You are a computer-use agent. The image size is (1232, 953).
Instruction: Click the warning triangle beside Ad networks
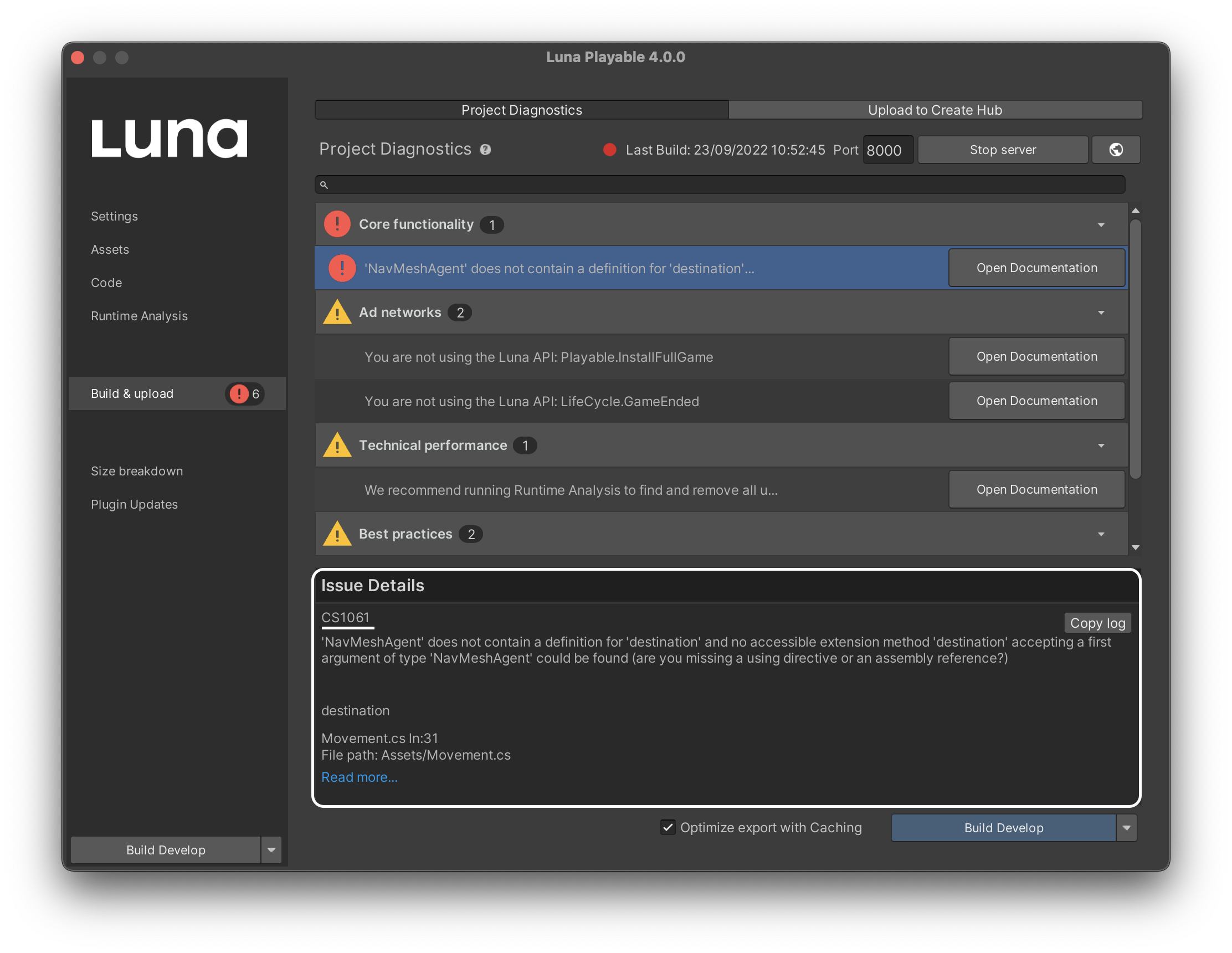[337, 311]
